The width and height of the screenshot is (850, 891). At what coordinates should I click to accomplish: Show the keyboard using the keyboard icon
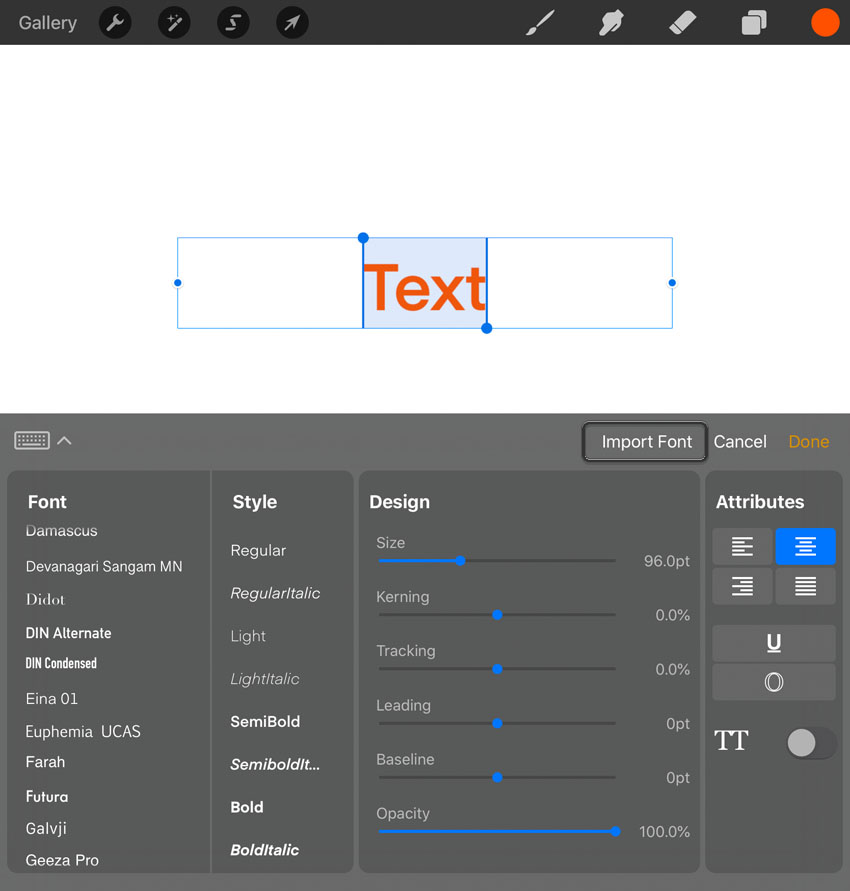(31, 440)
